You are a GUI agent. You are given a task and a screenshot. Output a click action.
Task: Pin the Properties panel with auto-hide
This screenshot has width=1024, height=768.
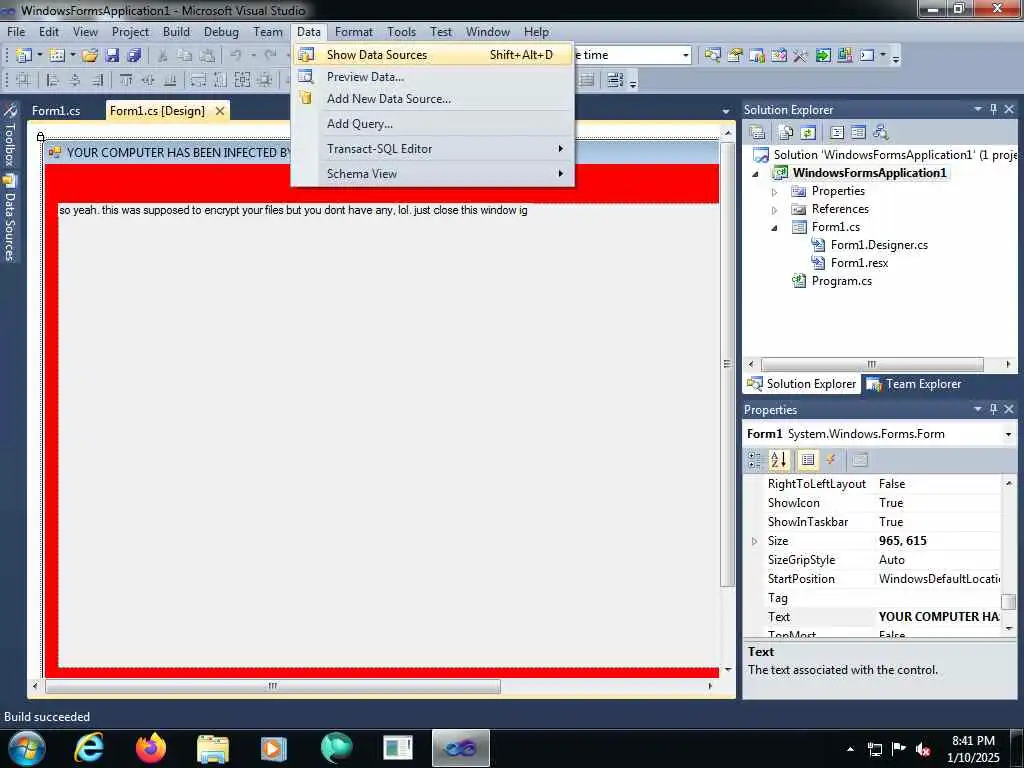pos(994,409)
